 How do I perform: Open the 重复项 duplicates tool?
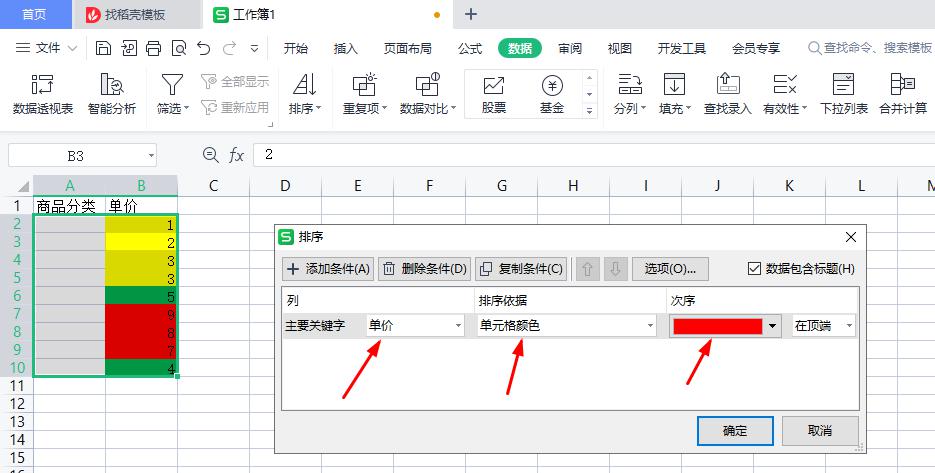365,94
